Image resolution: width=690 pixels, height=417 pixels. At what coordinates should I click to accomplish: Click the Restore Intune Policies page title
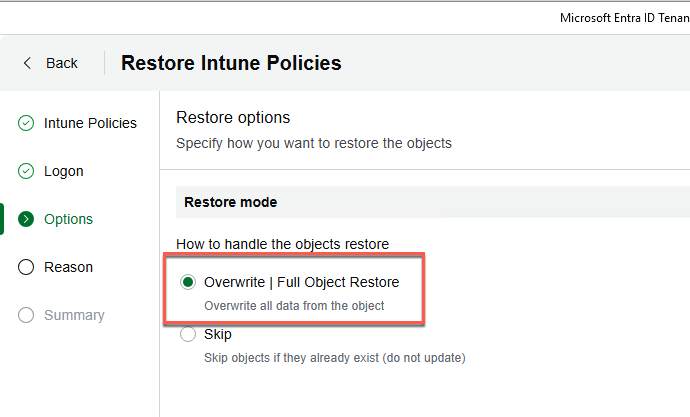click(231, 63)
